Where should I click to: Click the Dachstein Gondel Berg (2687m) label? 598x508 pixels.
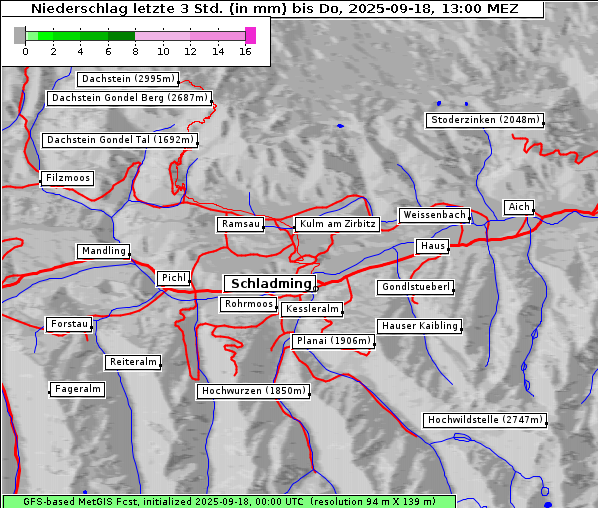point(129,98)
